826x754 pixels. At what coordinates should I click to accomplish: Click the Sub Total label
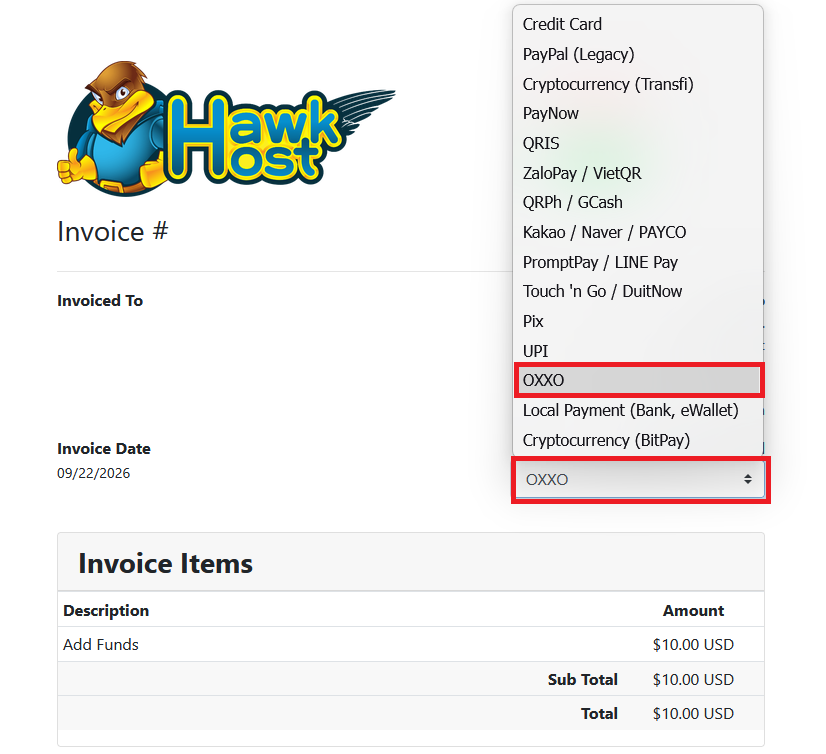coord(583,680)
